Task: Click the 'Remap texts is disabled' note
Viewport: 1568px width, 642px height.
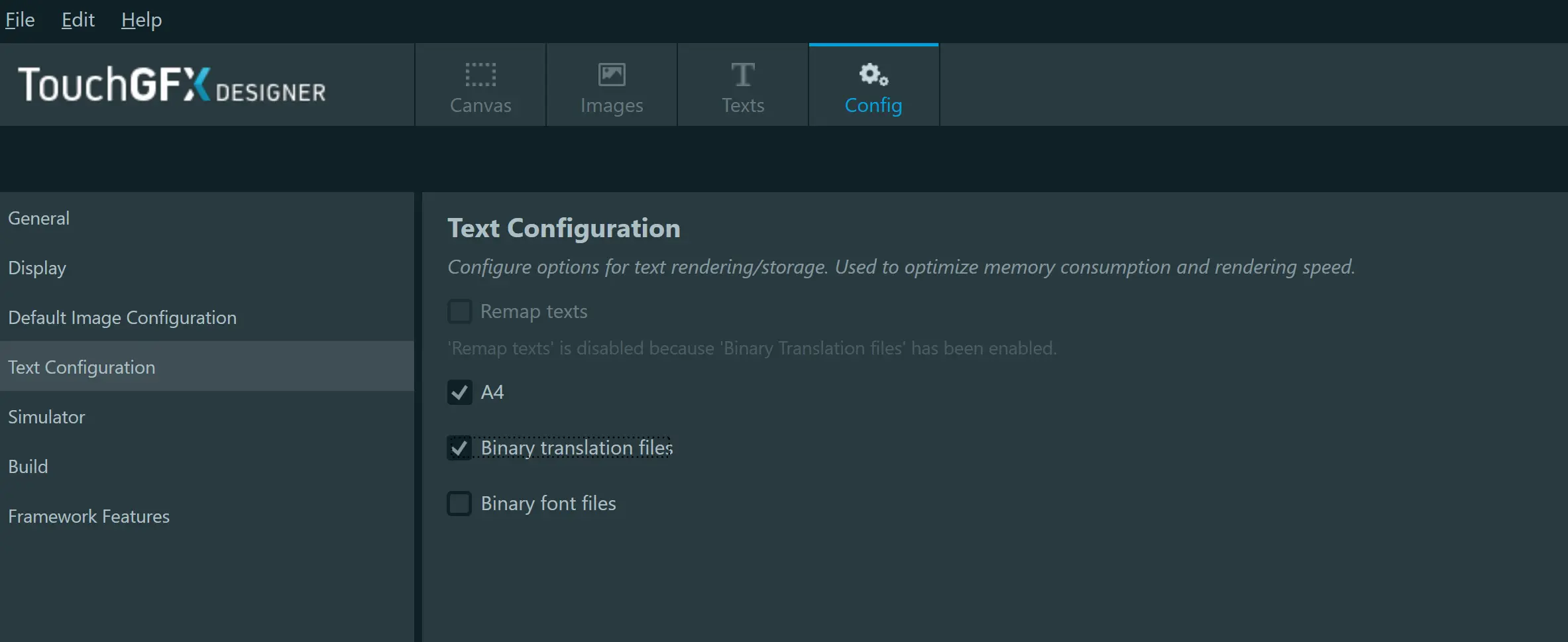Action: tap(752, 348)
